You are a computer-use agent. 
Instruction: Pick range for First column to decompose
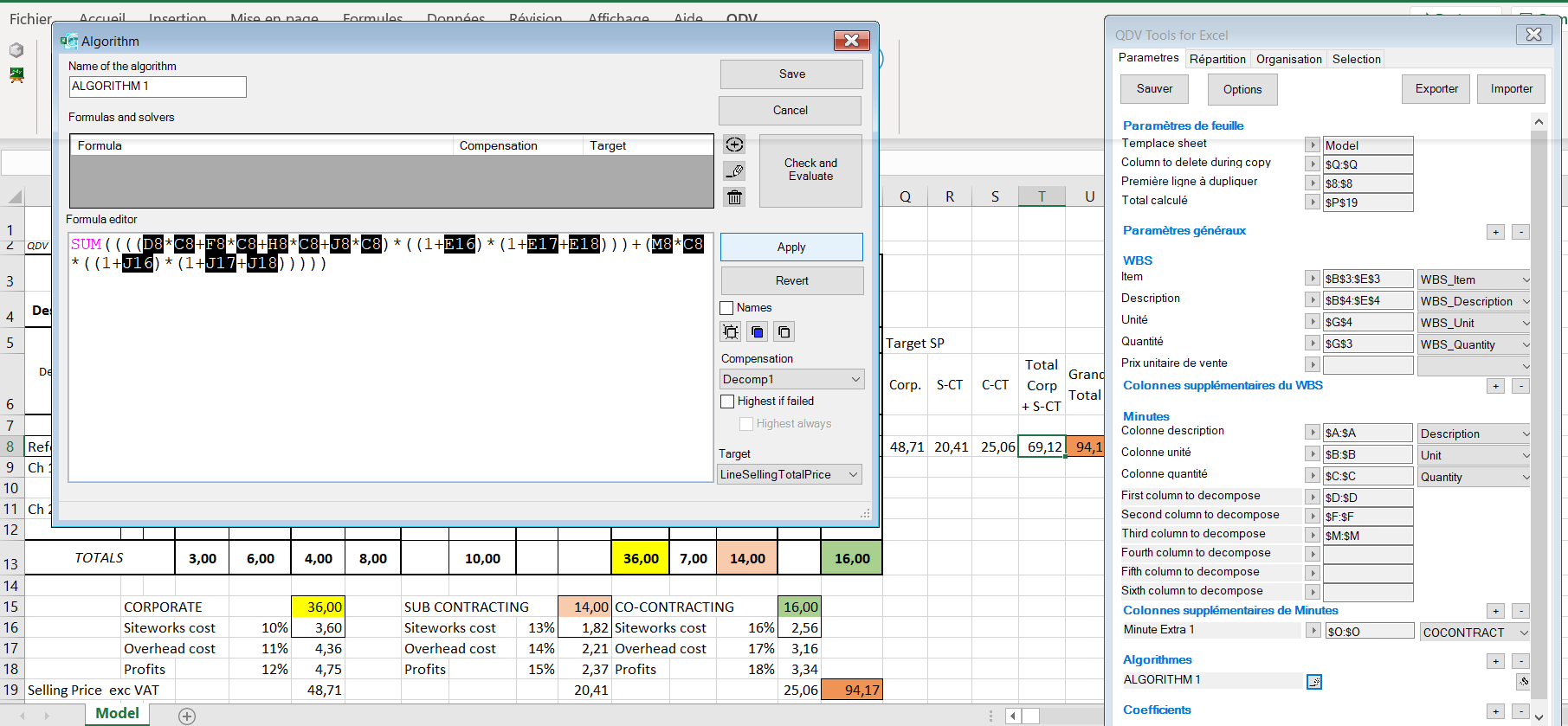tap(1313, 498)
